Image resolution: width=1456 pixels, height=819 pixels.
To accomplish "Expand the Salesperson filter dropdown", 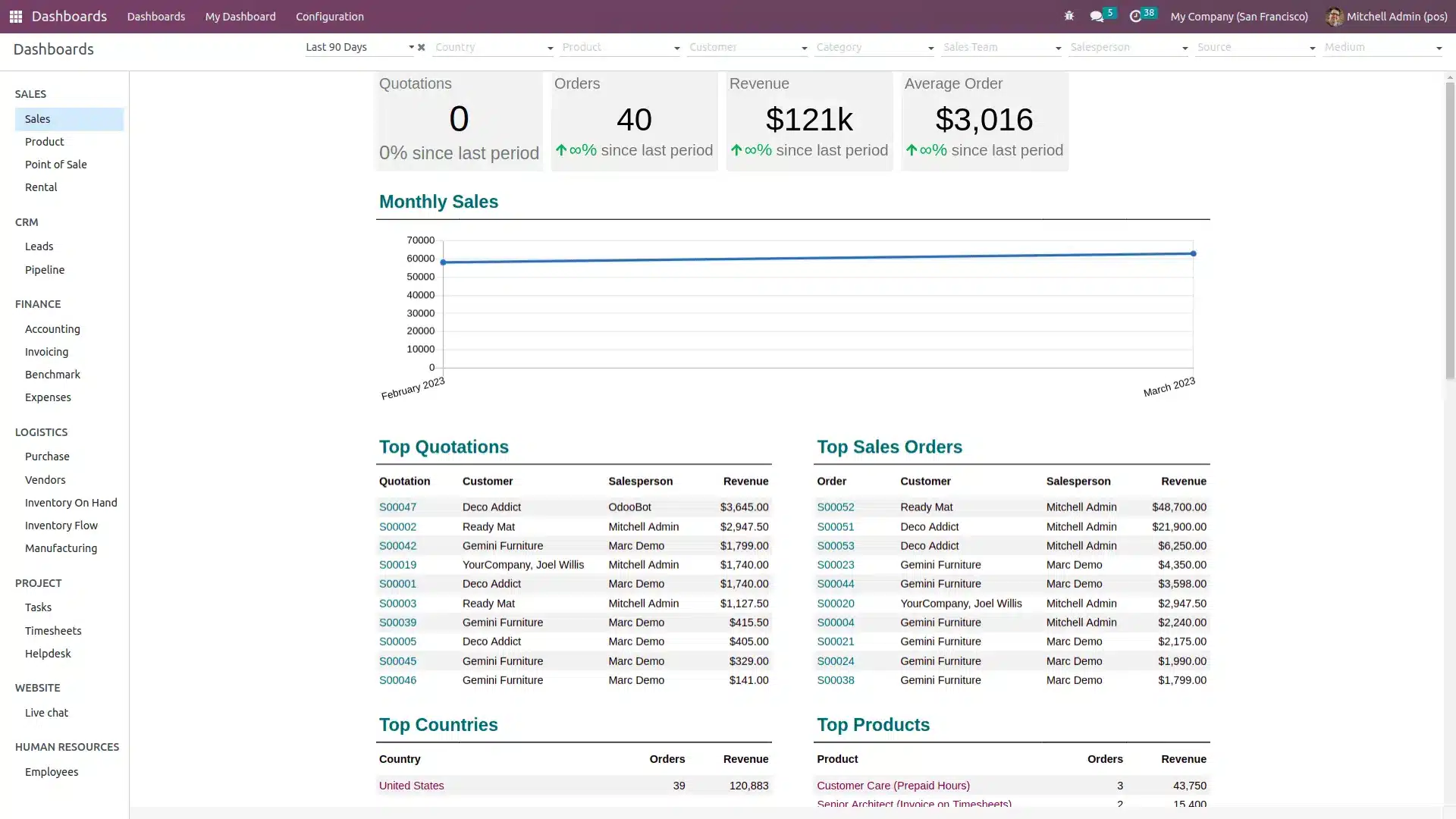I will click(1185, 47).
